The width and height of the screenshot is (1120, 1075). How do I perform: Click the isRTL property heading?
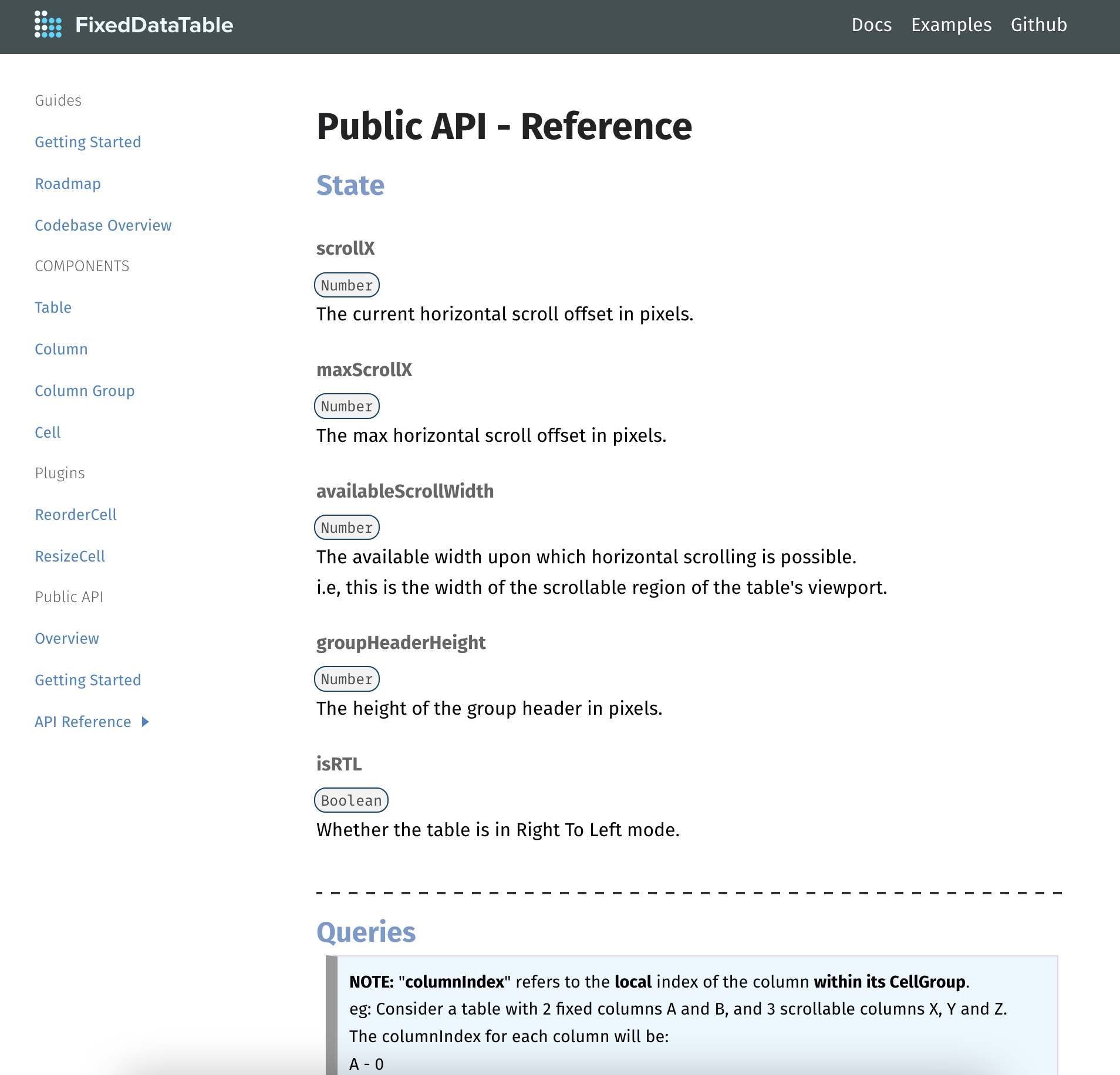click(339, 764)
